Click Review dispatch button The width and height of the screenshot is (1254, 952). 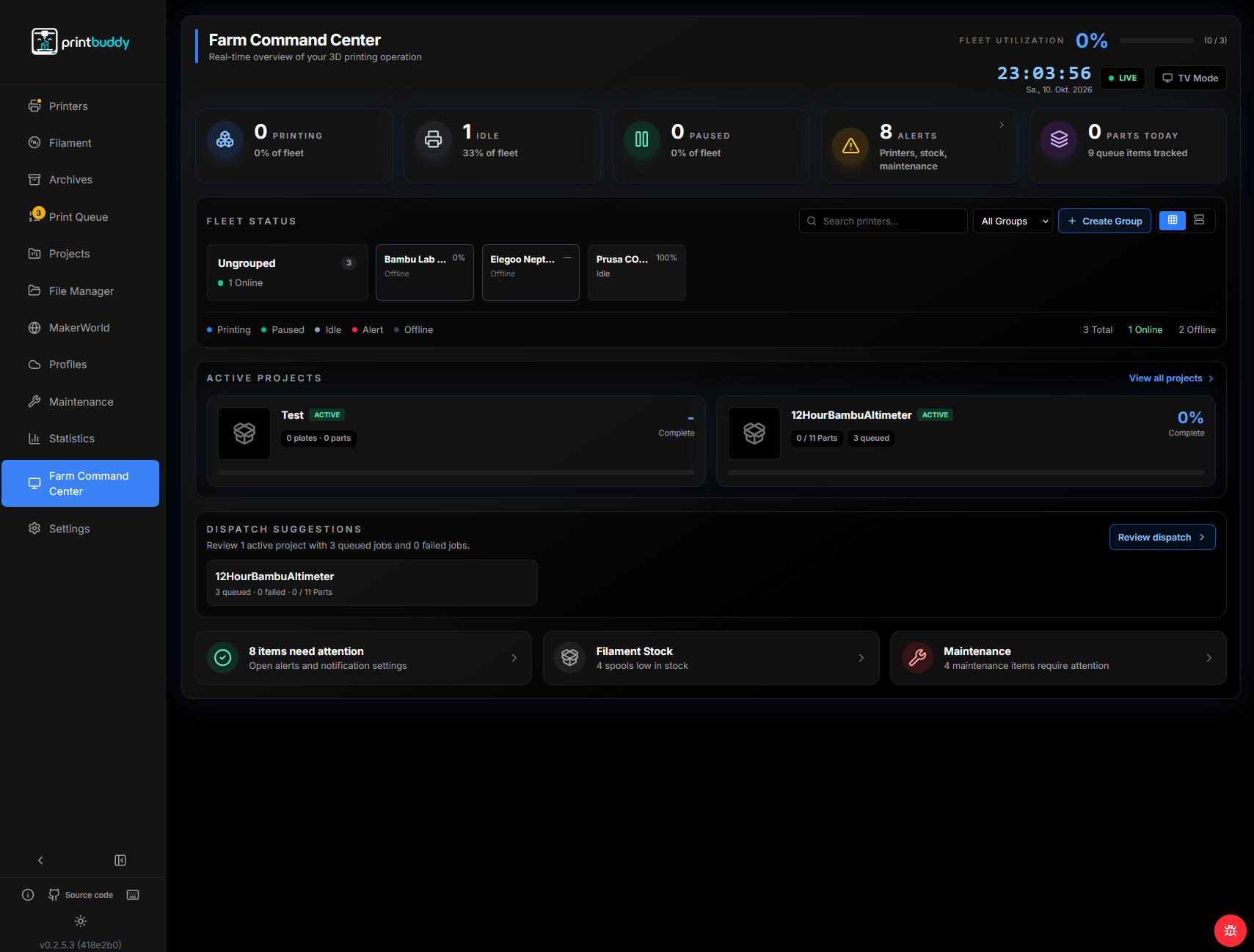[1162, 537]
